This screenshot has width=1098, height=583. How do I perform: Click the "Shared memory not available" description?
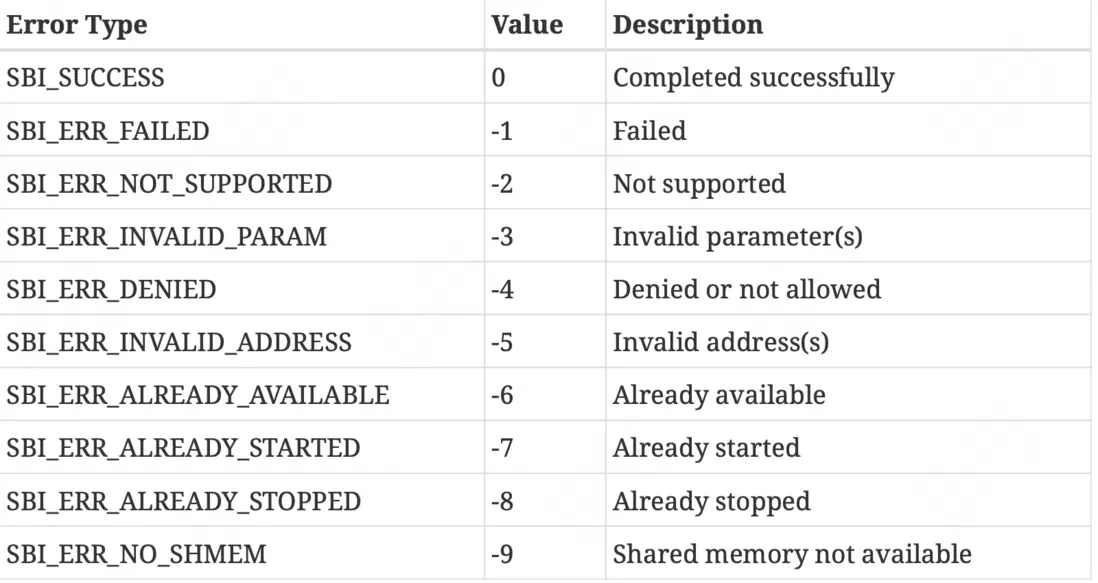point(791,554)
